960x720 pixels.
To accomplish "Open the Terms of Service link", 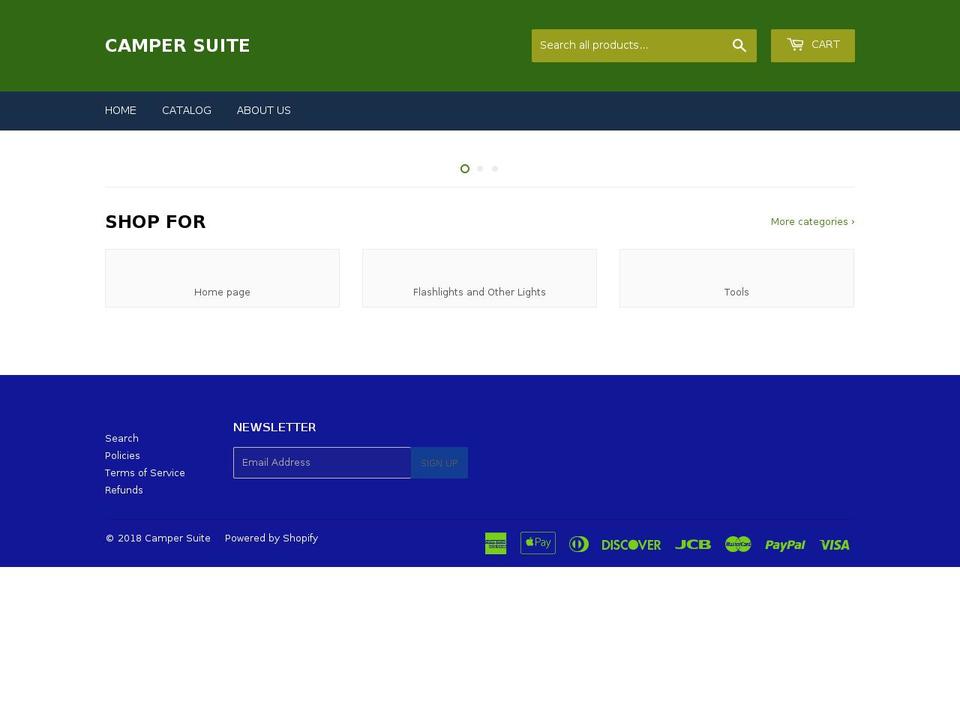I will [x=145, y=473].
